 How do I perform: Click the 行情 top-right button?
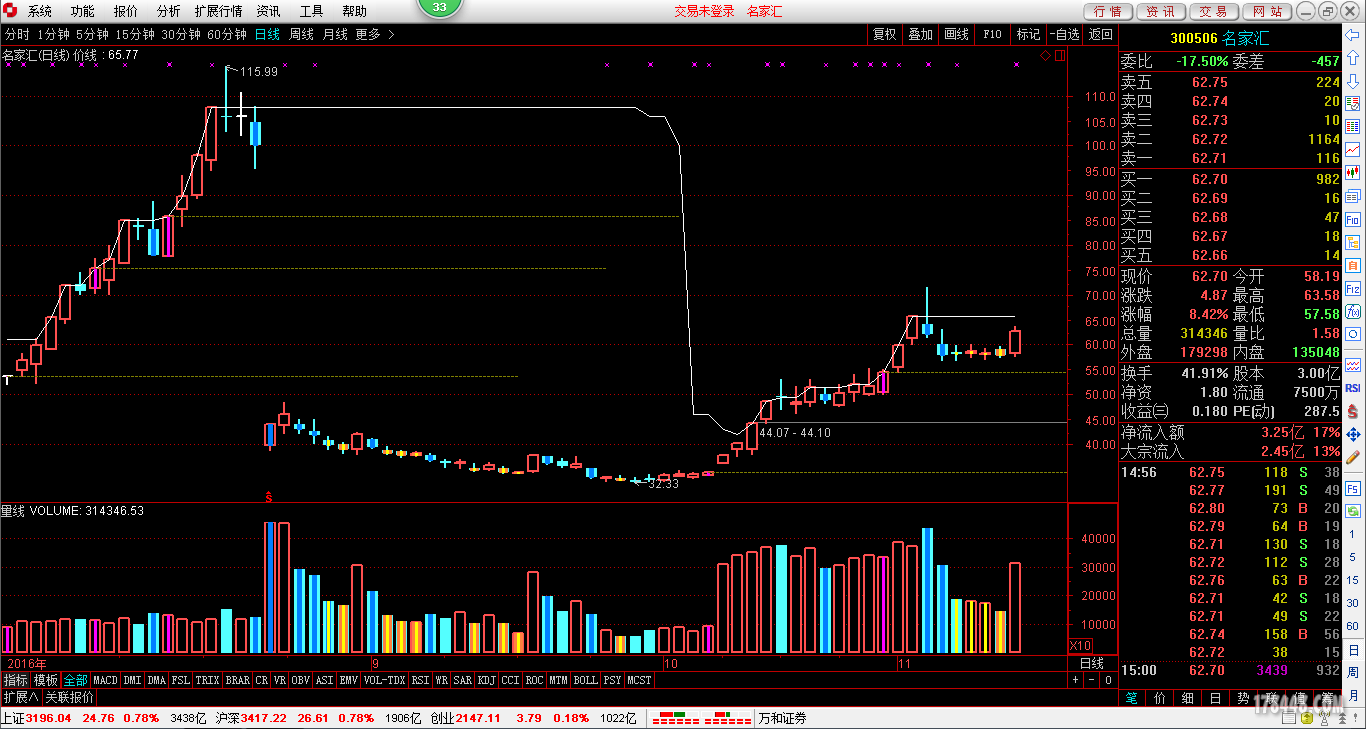coord(1107,11)
